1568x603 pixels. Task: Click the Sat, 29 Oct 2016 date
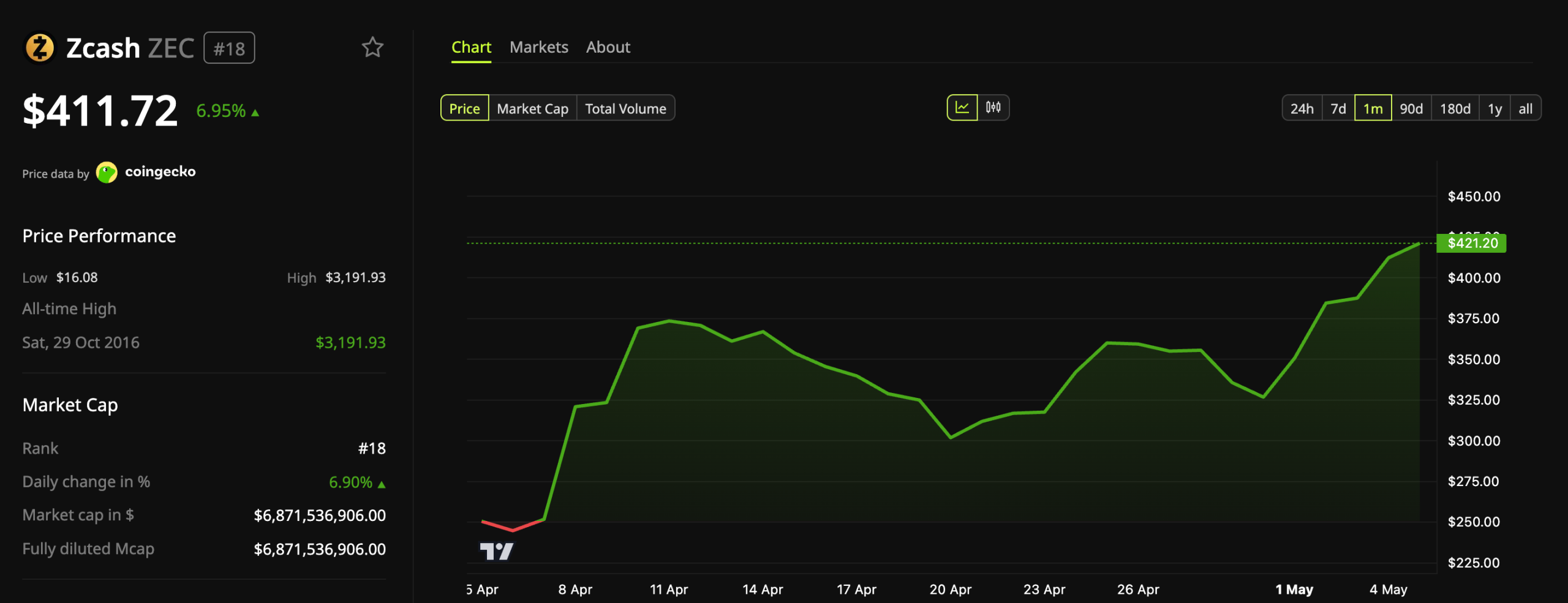coord(81,342)
